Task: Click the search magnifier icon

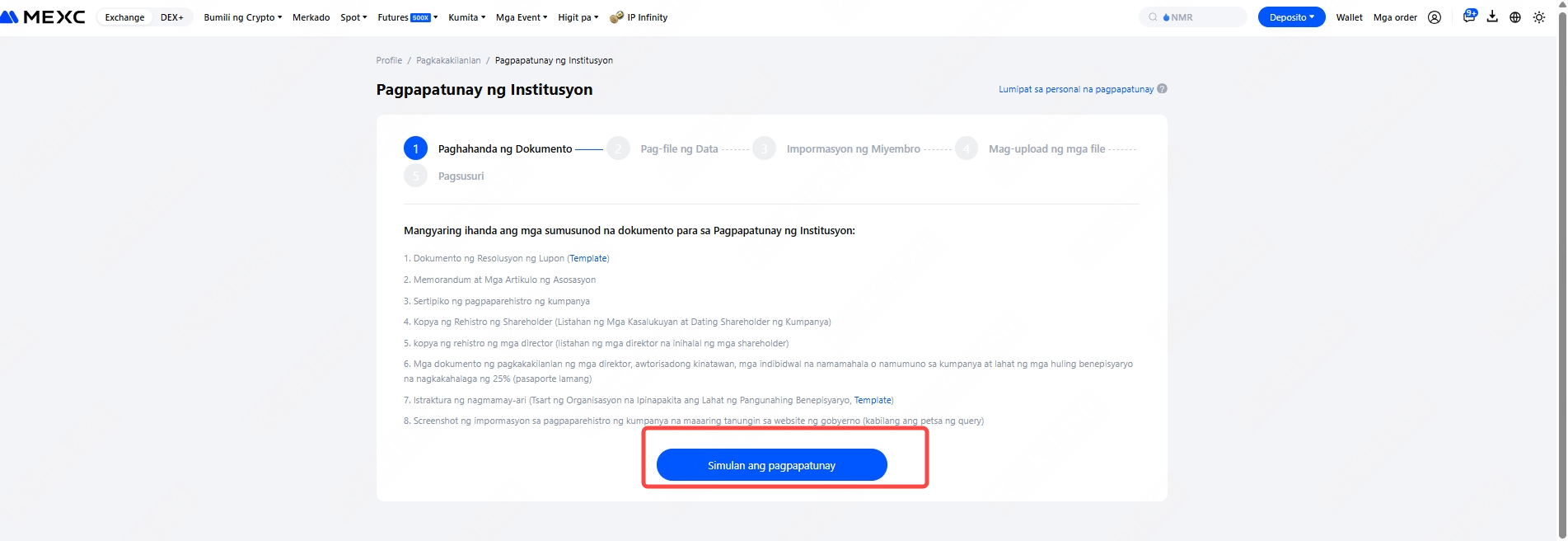Action: [x=1153, y=17]
